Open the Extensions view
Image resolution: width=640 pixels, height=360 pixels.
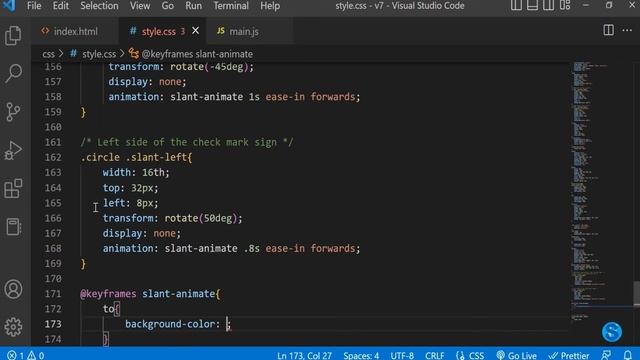click(13, 188)
